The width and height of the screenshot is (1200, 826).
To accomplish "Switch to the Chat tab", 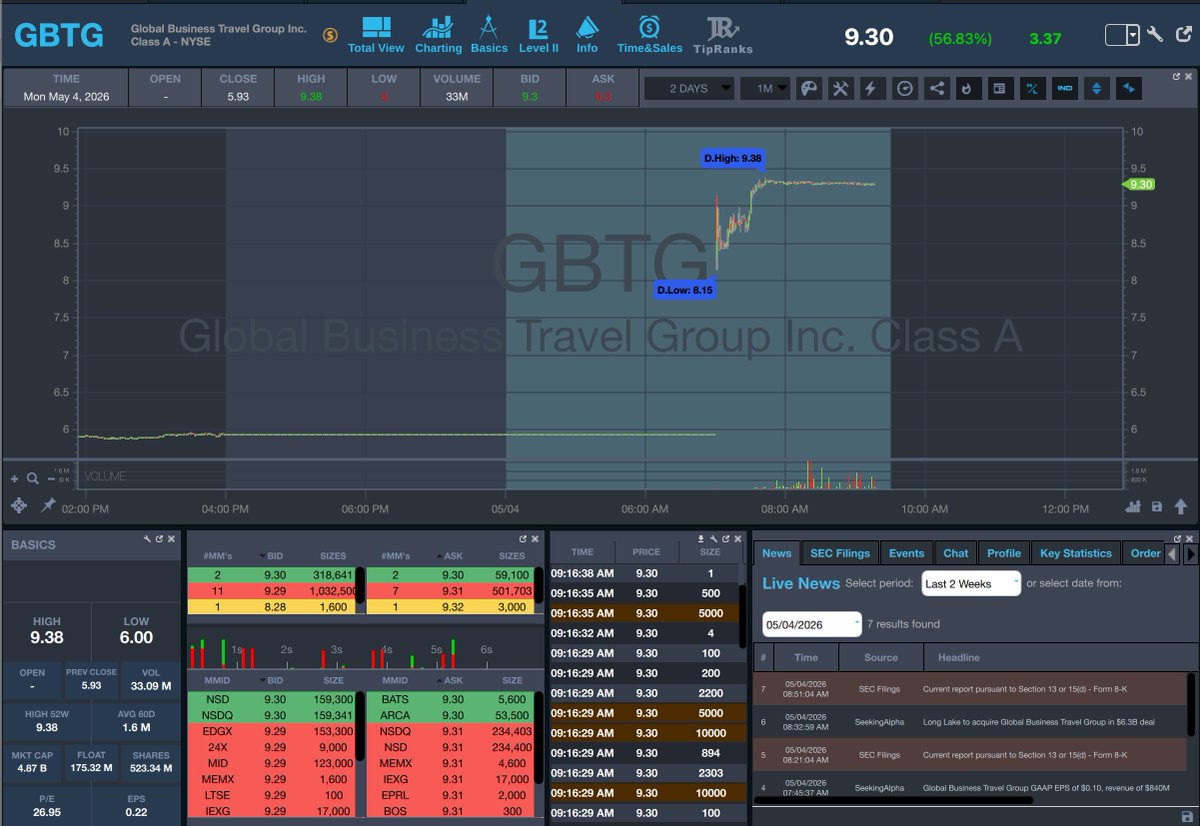I will 956,553.
